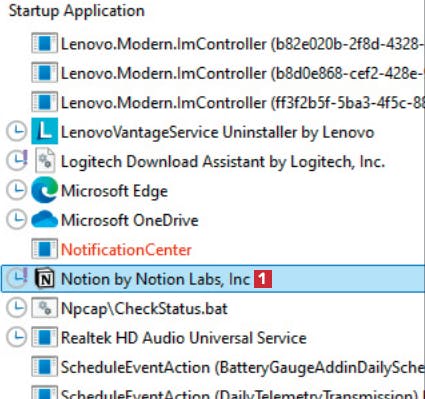Click the Startup Application column header
The image size is (425, 399).
pyautogui.click(x=77, y=11)
